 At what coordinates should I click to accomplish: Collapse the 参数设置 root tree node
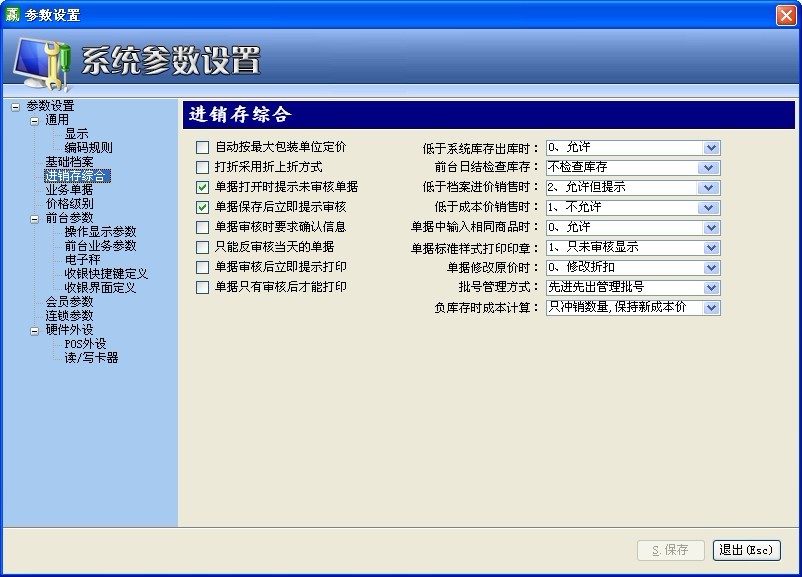click(x=15, y=107)
